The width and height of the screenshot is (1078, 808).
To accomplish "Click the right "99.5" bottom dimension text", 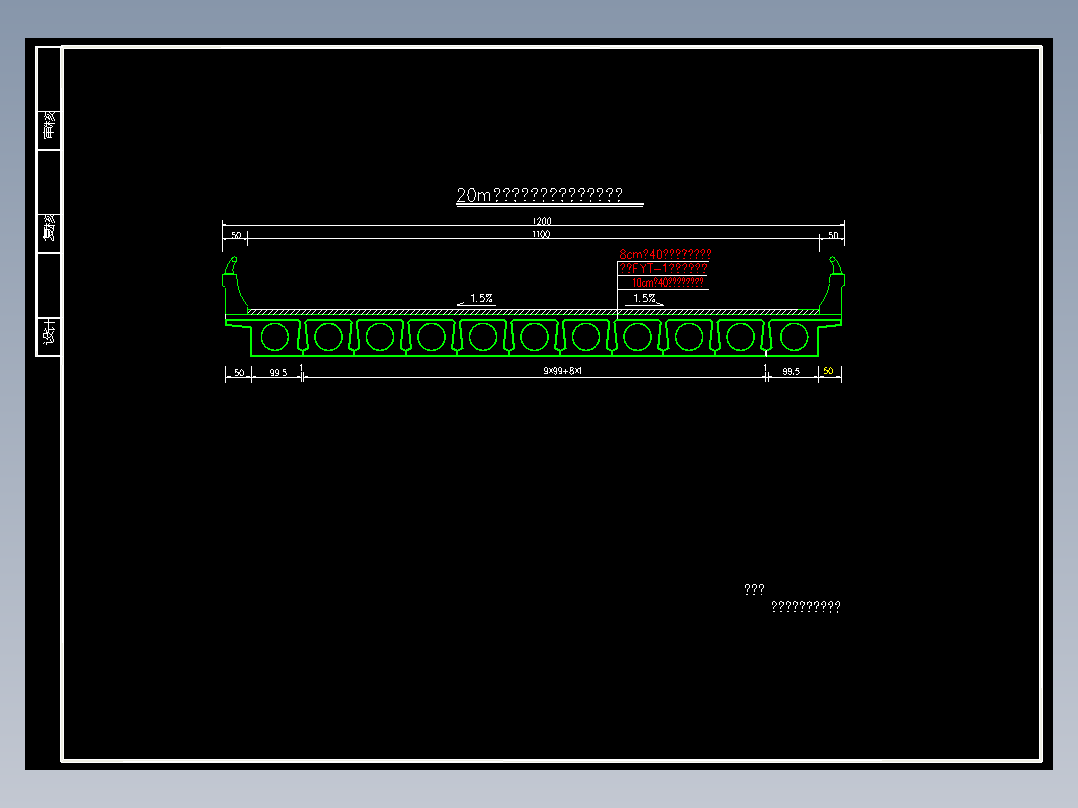I will [791, 371].
